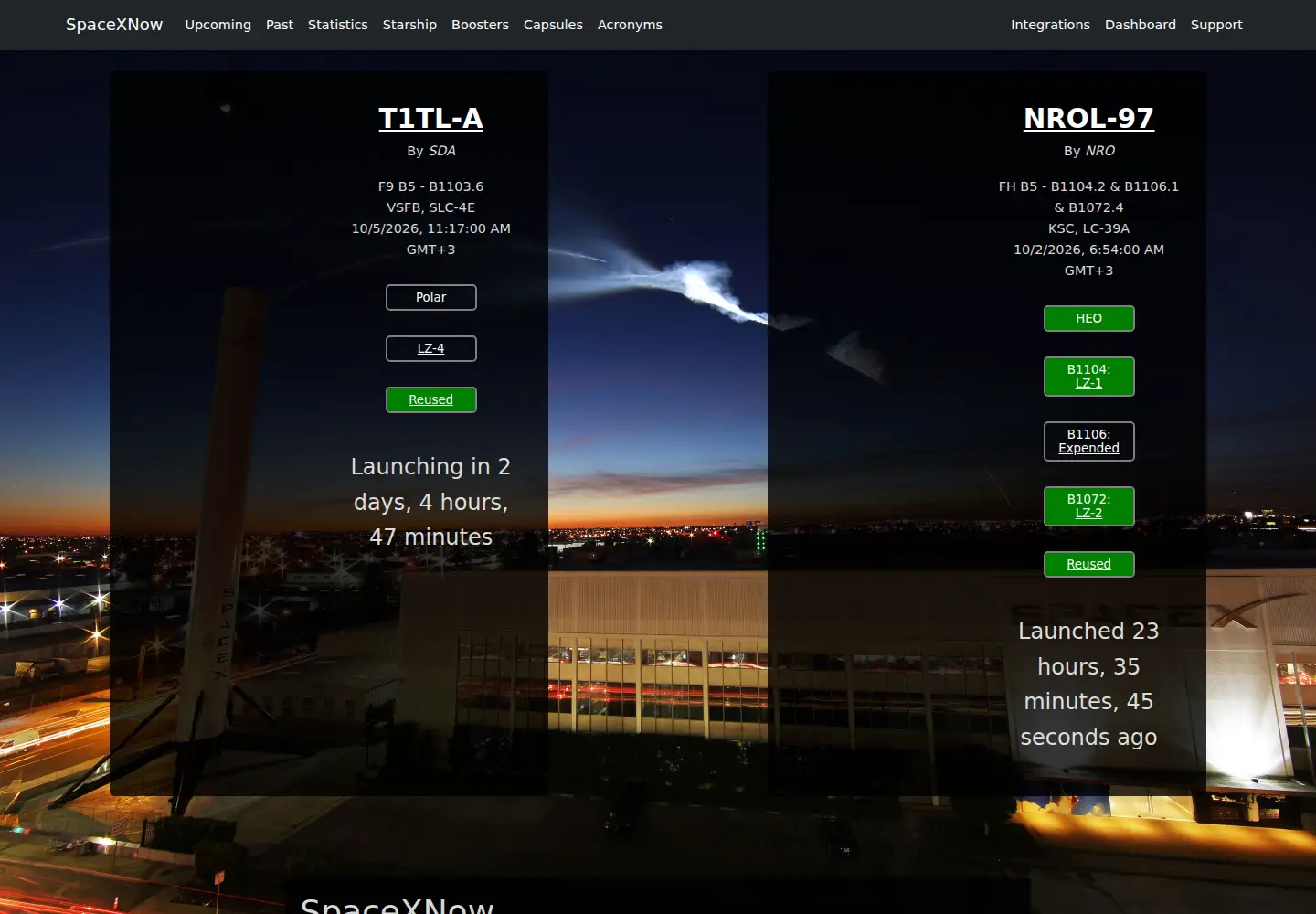Open the B1106 Expended badge

(x=1088, y=441)
